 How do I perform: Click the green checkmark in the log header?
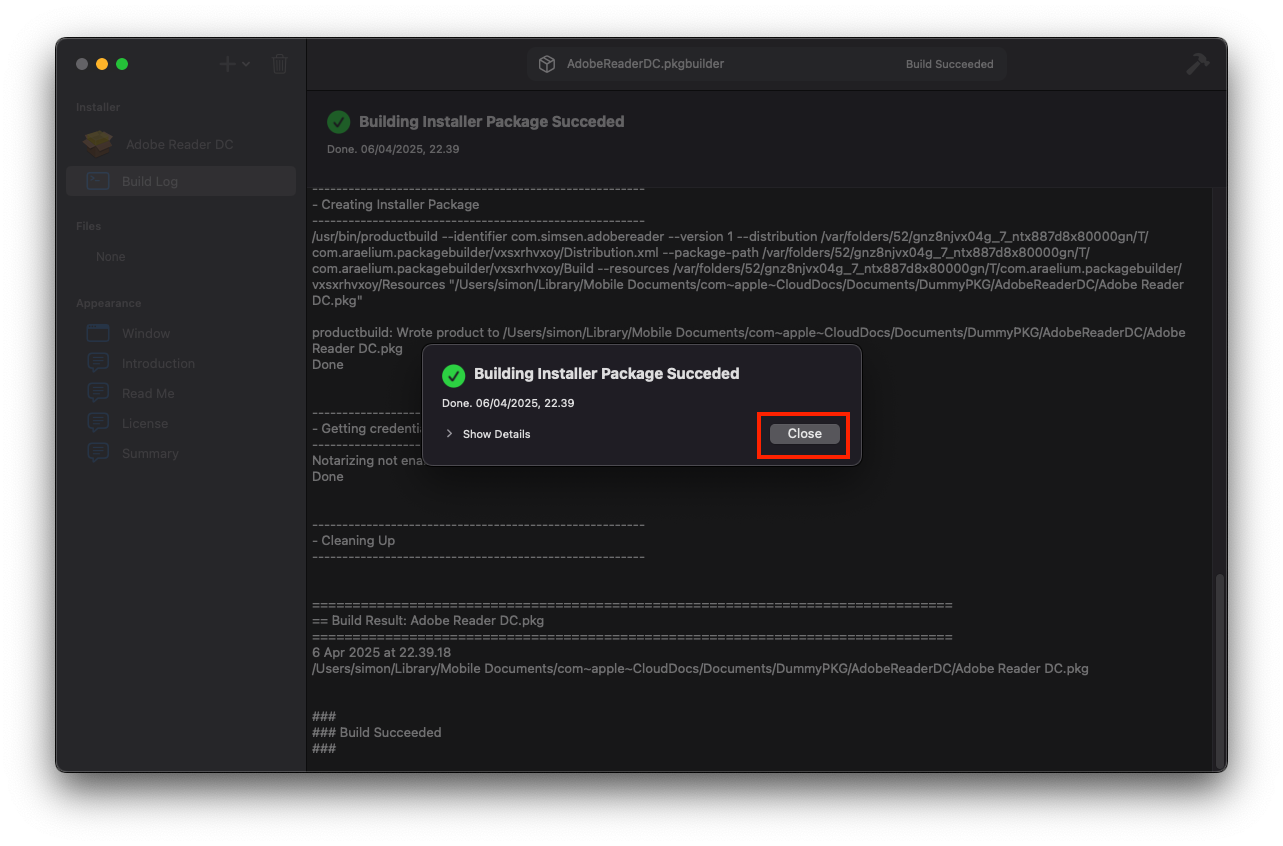click(x=339, y=122)
